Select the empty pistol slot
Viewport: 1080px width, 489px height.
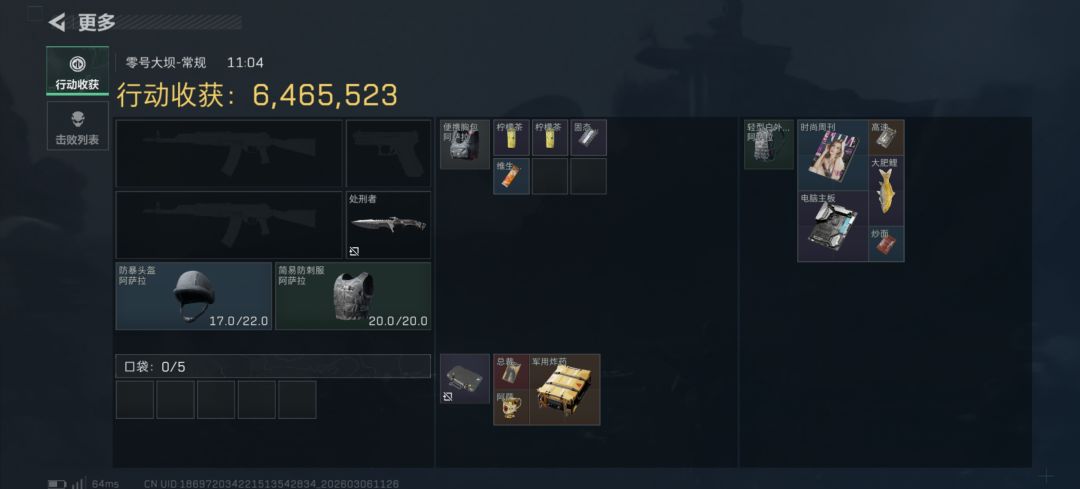tap(388, 154)
